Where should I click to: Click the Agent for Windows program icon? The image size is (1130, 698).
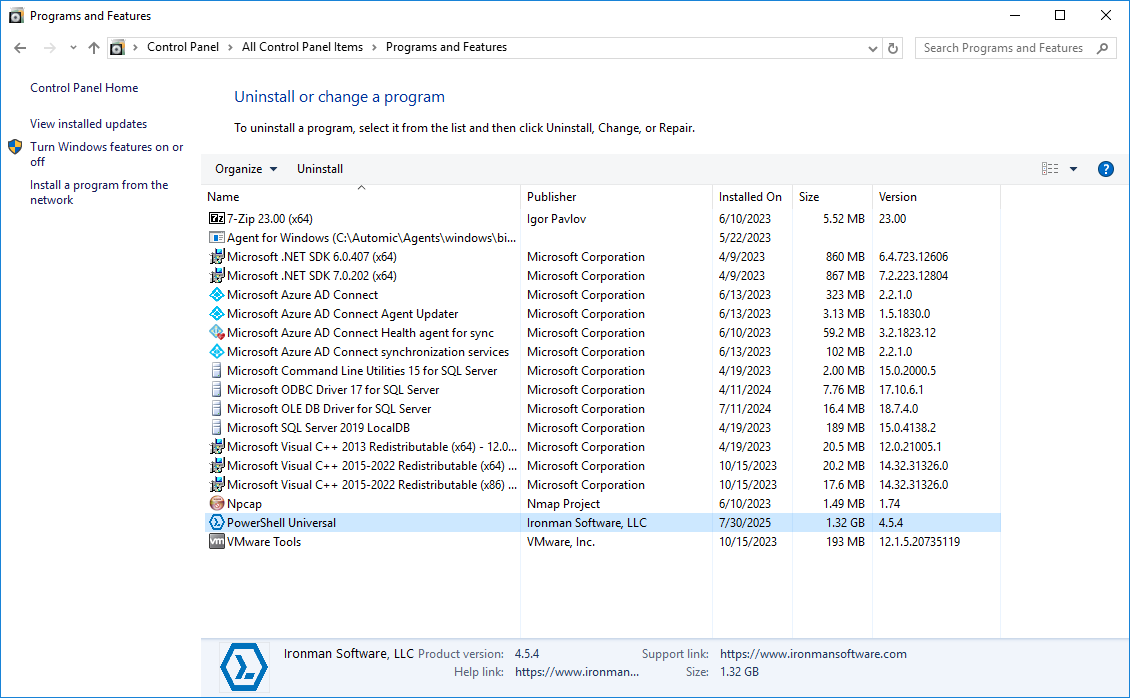(216, 238)
